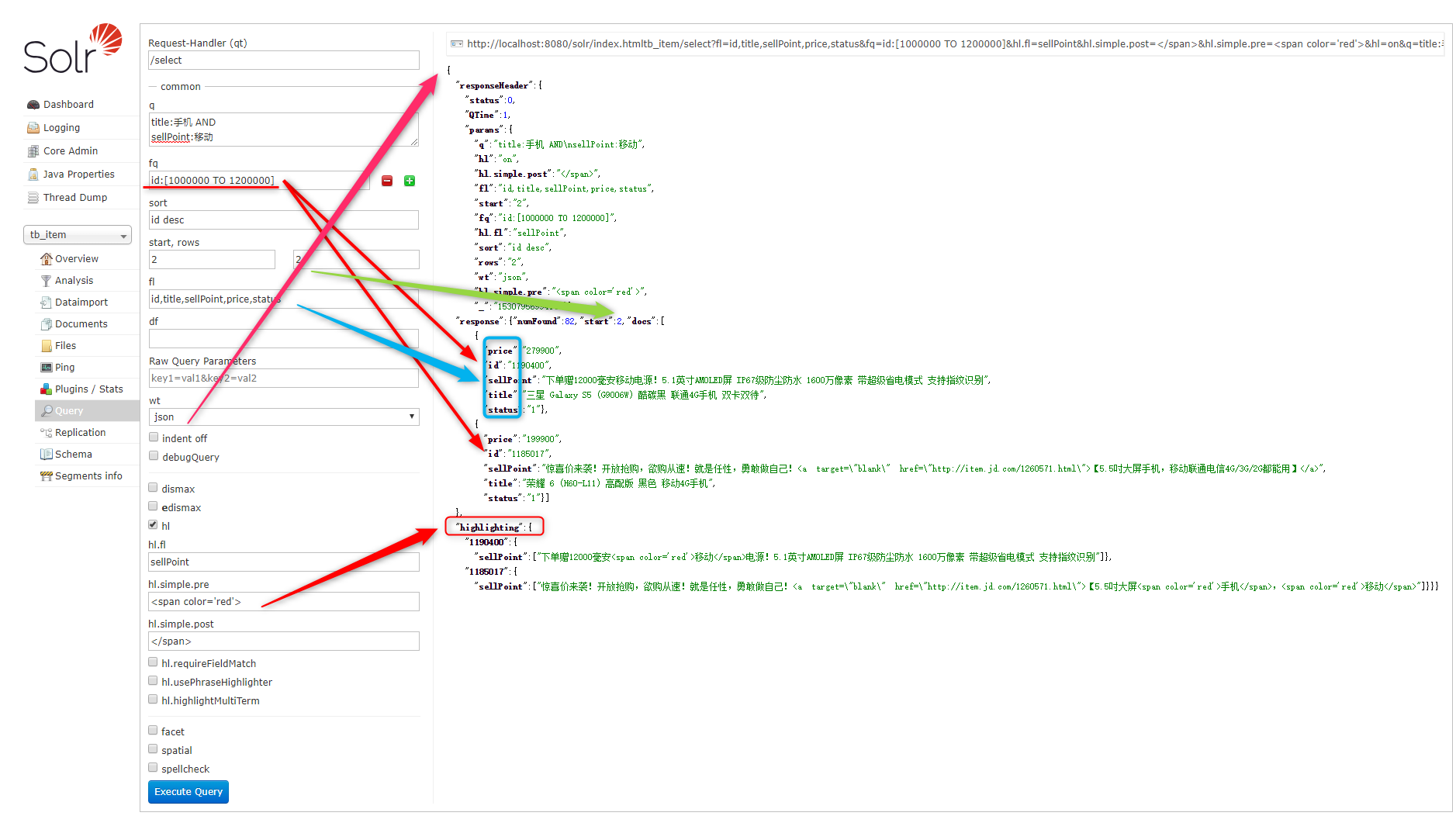1456x816 pixels.
Task: Click the Java Properties icon
Action: pos(33,175)
